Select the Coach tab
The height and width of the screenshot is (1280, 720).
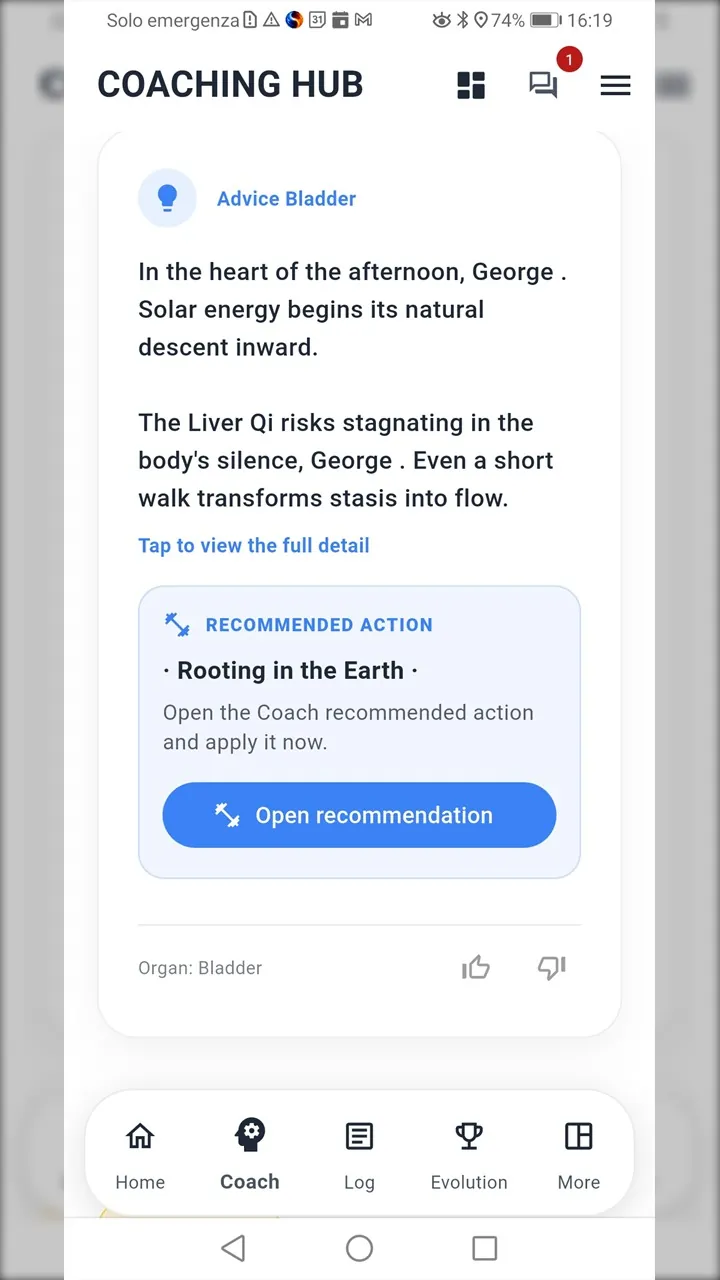250,1155
